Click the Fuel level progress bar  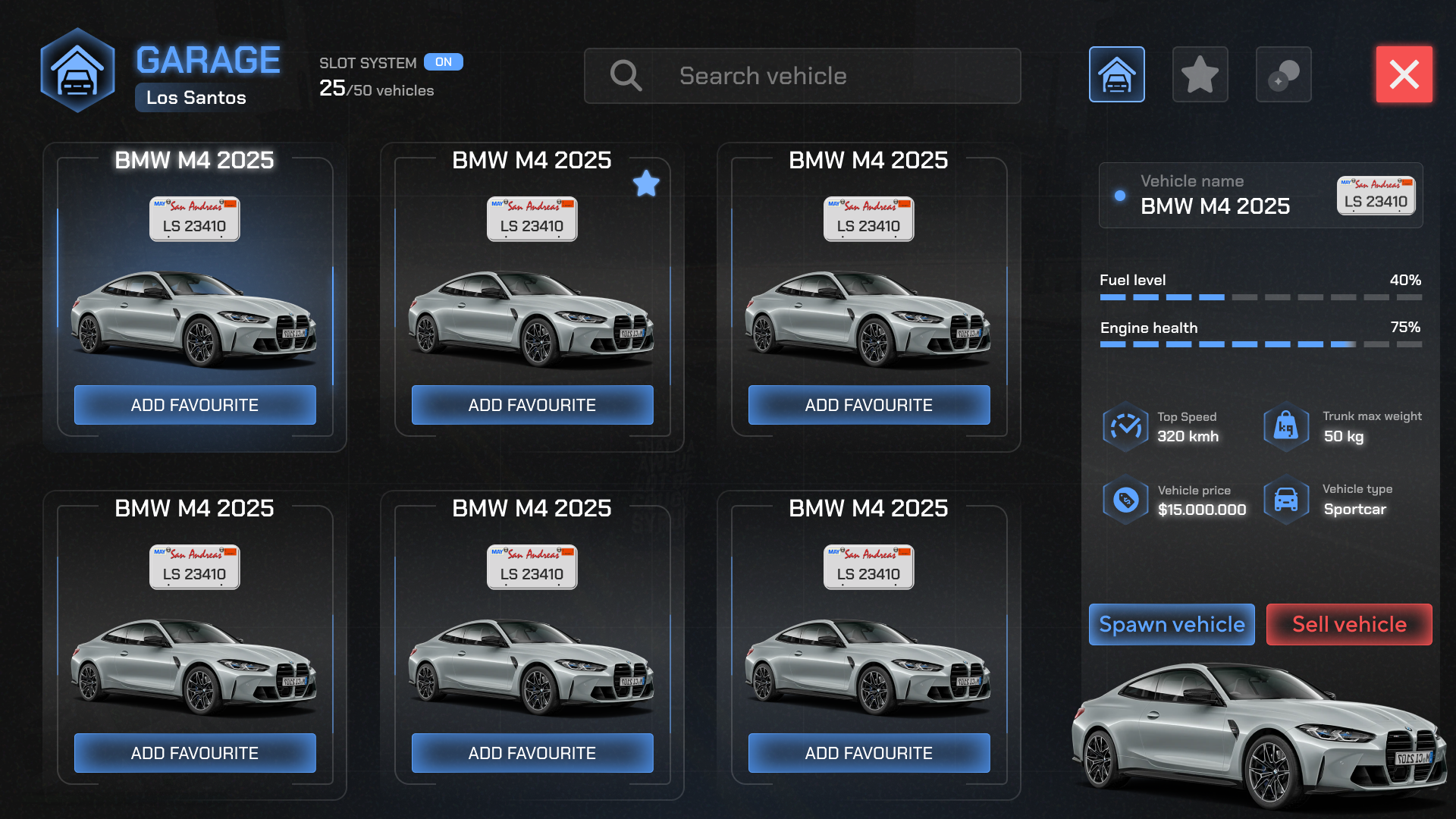pos(1260,297)
